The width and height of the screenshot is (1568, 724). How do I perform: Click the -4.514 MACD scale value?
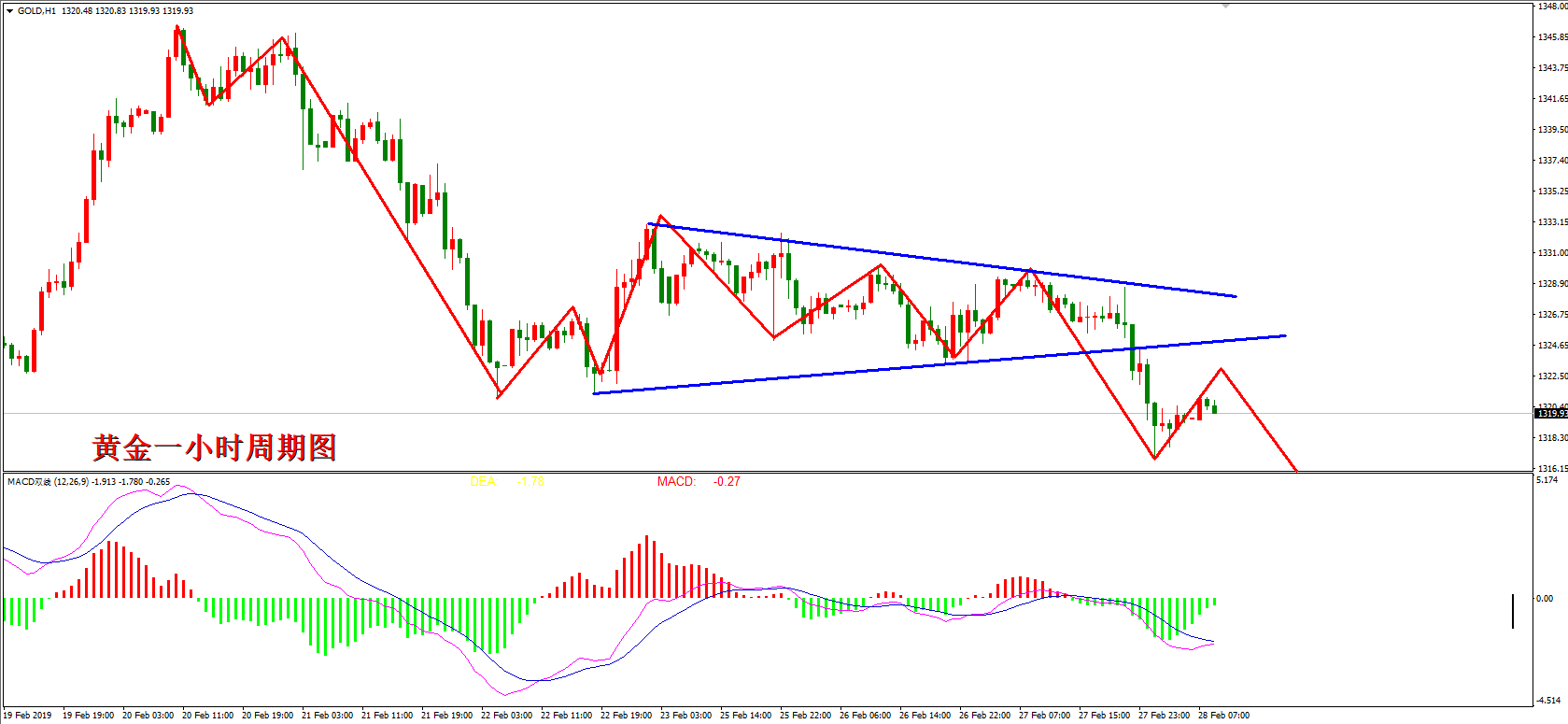click(x=1547, y=700)
